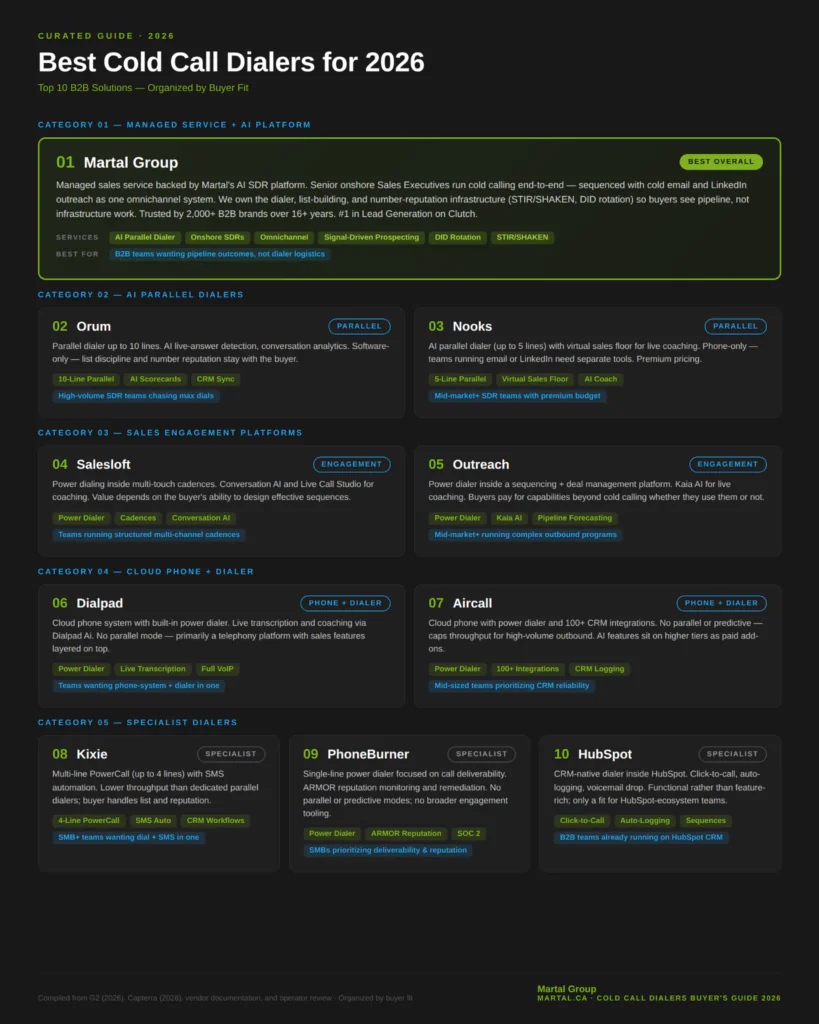Screen dimensions: 819x1024
Task: Click the Kaia AI tag
Action: pyautogui.click(x=509, y=518)
